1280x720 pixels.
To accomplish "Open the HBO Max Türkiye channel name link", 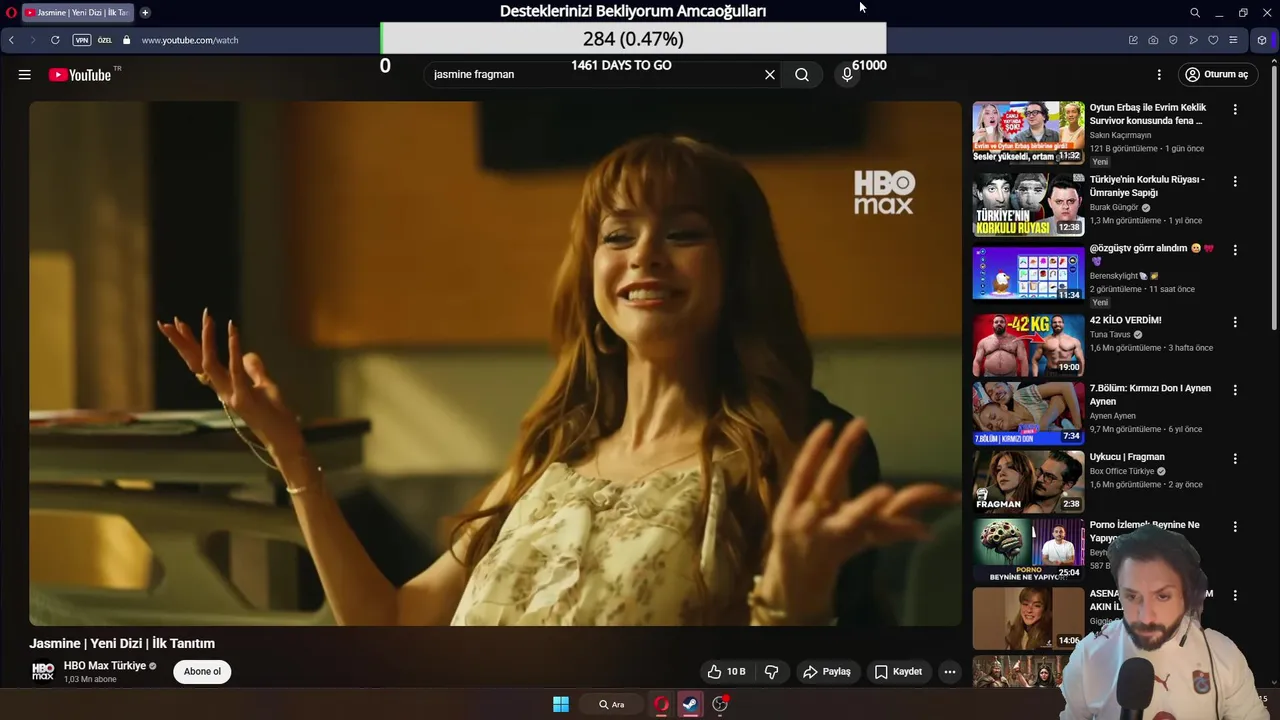I will pos(105,666).
